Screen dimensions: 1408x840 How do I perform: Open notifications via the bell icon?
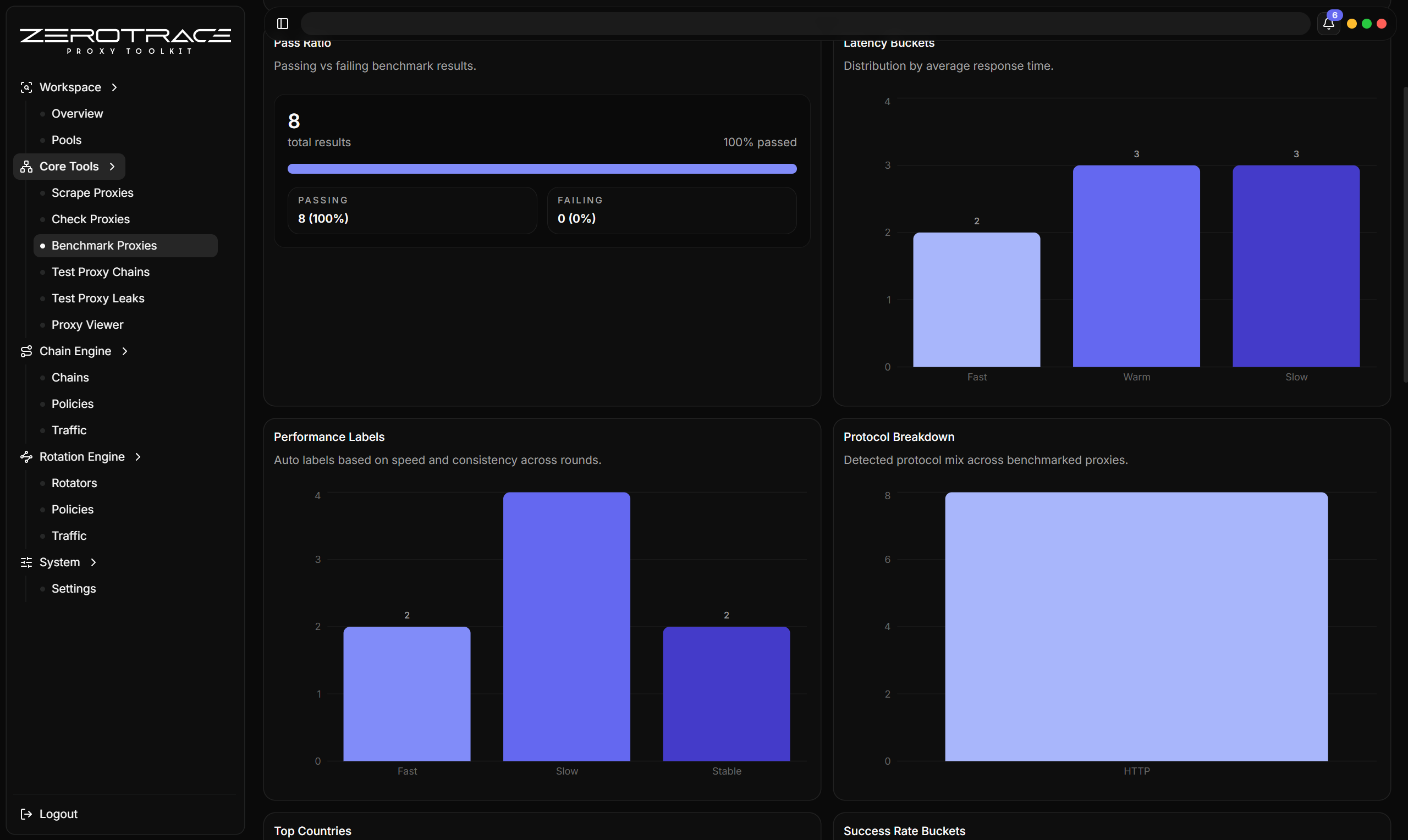point(1329,24)
